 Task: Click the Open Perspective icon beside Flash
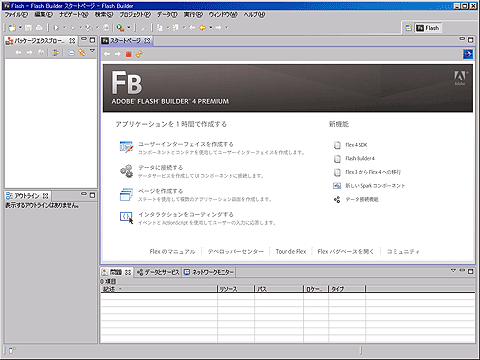(x=409, y=28)
